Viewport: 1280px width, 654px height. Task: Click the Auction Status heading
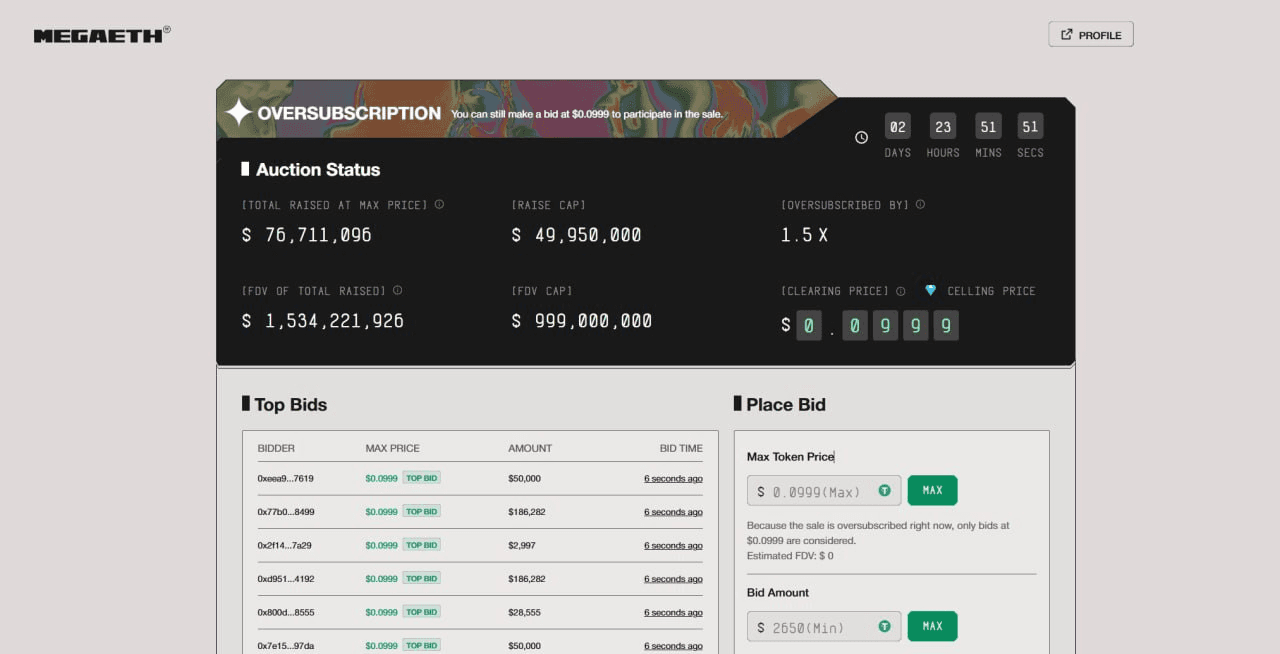pyautogui.click(x=318, y=170)
